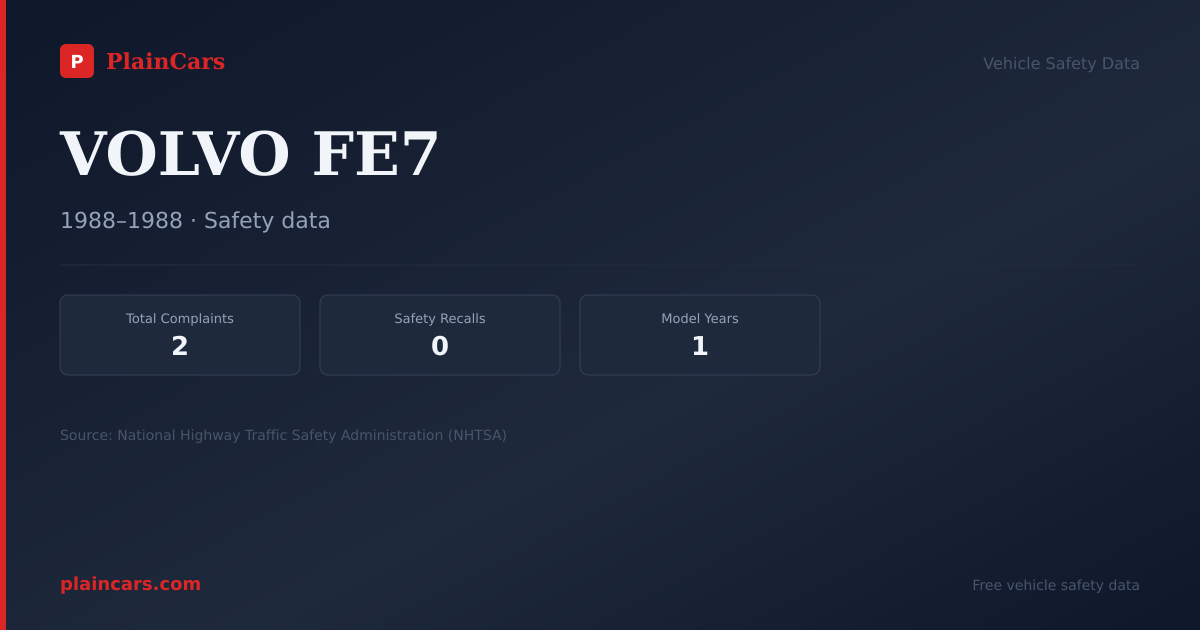Image resolution: width=1200 pixels, height=630 pixels.
Task: Select the Vehicle Safety Data header text
Action: pyautogui.click(x=1061, y=63)
